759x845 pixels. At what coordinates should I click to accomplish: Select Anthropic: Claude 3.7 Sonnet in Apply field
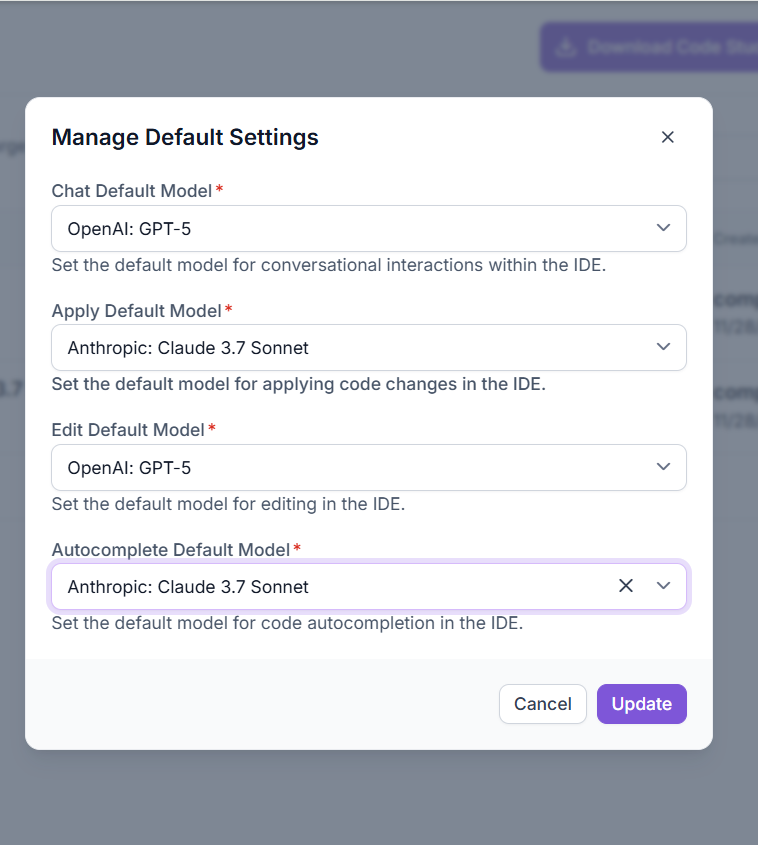point(300,347)
